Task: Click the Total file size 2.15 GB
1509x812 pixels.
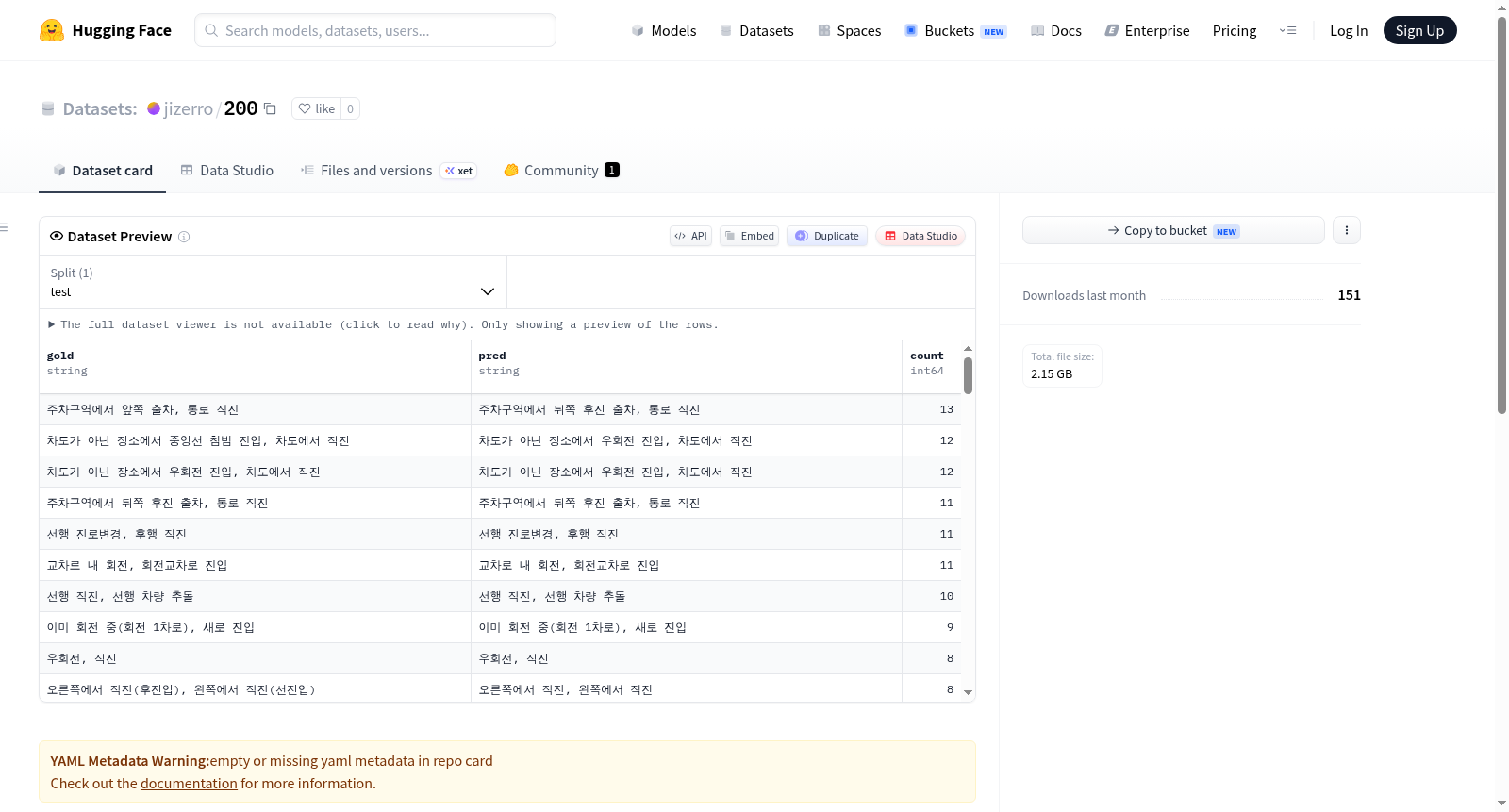Action: (1062, 366)
